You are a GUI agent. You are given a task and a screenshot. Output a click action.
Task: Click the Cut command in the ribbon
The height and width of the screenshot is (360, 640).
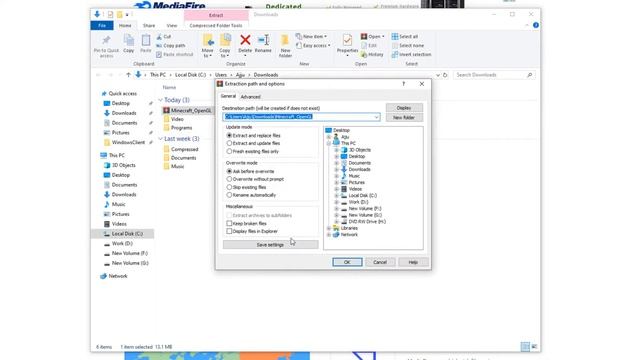164,36
